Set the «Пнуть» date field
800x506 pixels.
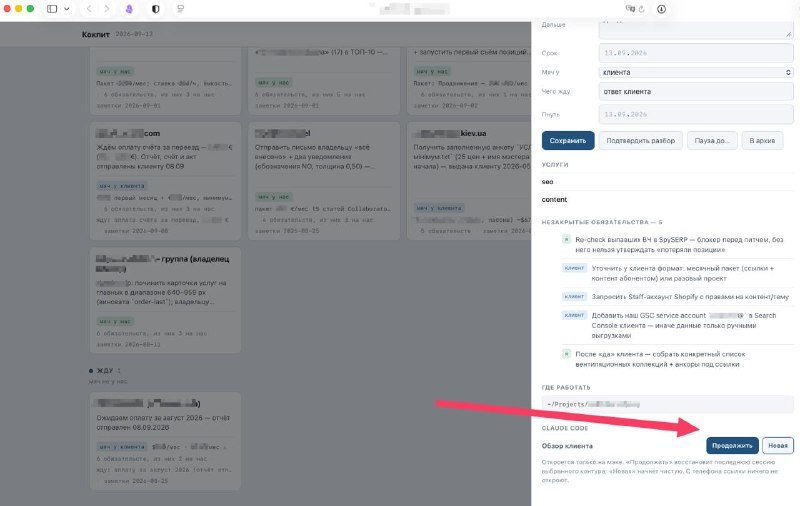click(x=696, y=114)
